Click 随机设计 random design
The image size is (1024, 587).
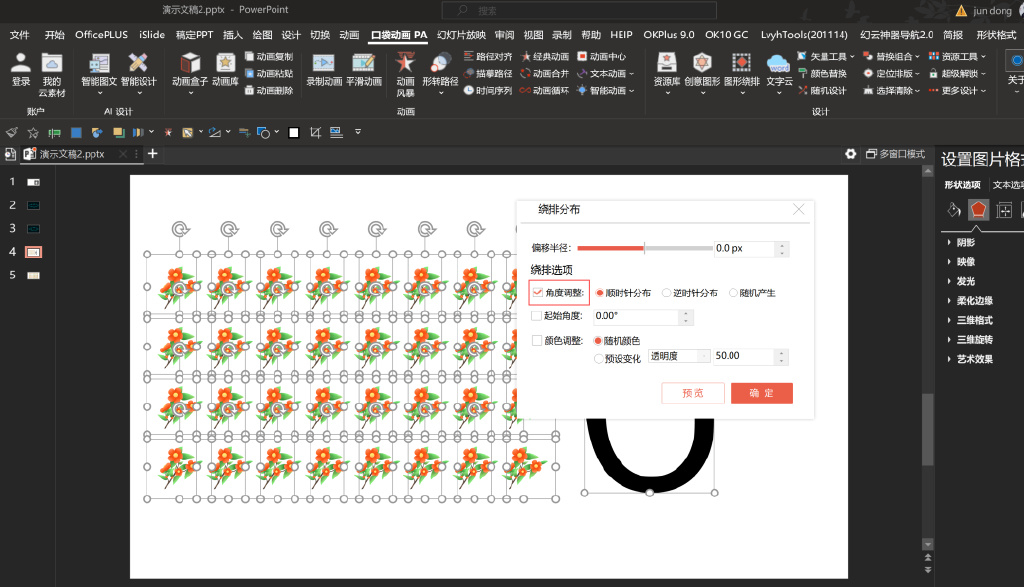(822, 91)
